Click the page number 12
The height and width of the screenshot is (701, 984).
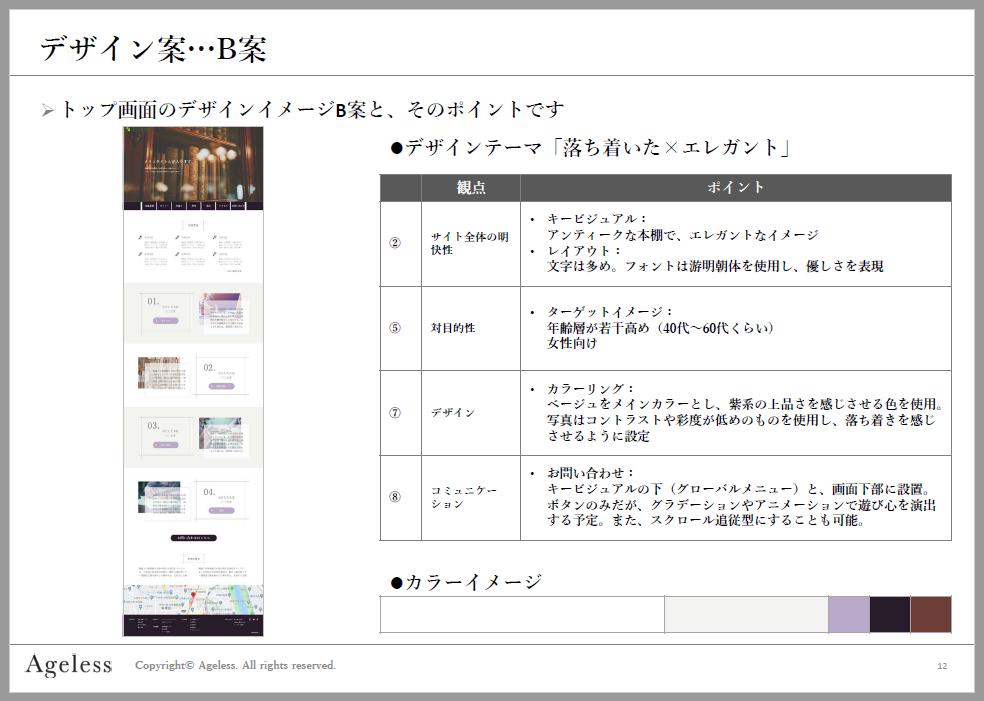click(x=942, y=666)
